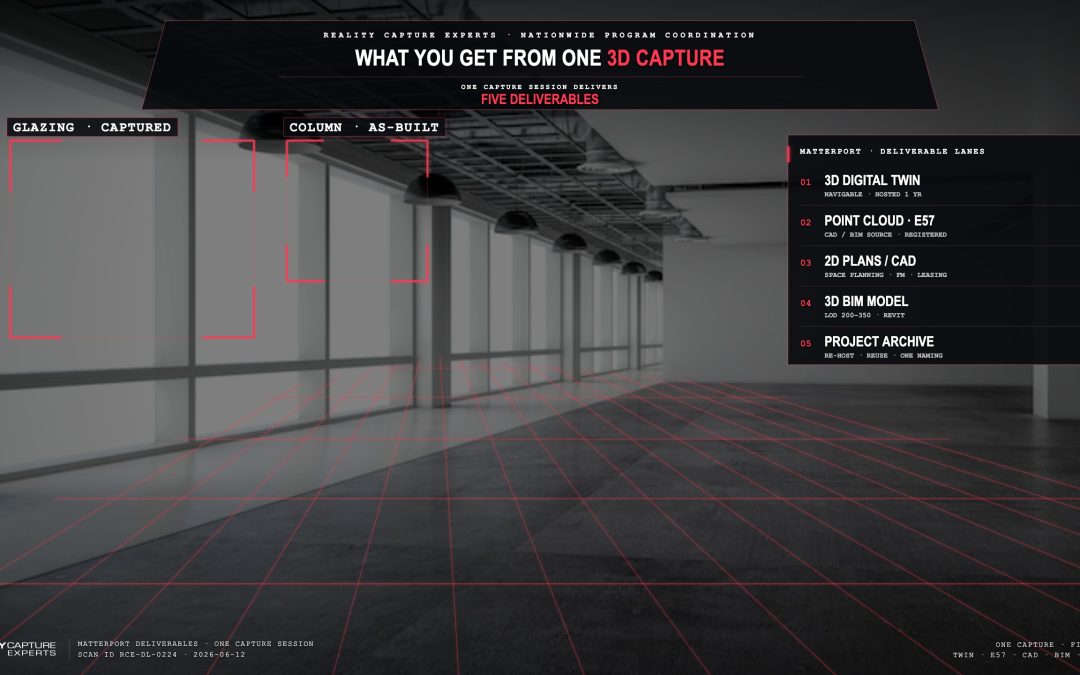Click 'CAD / BIM SOURCE · REGISTERED' caption
Image resolution: width=1080 pixels, height=675 pixels.
pos(885,235)
